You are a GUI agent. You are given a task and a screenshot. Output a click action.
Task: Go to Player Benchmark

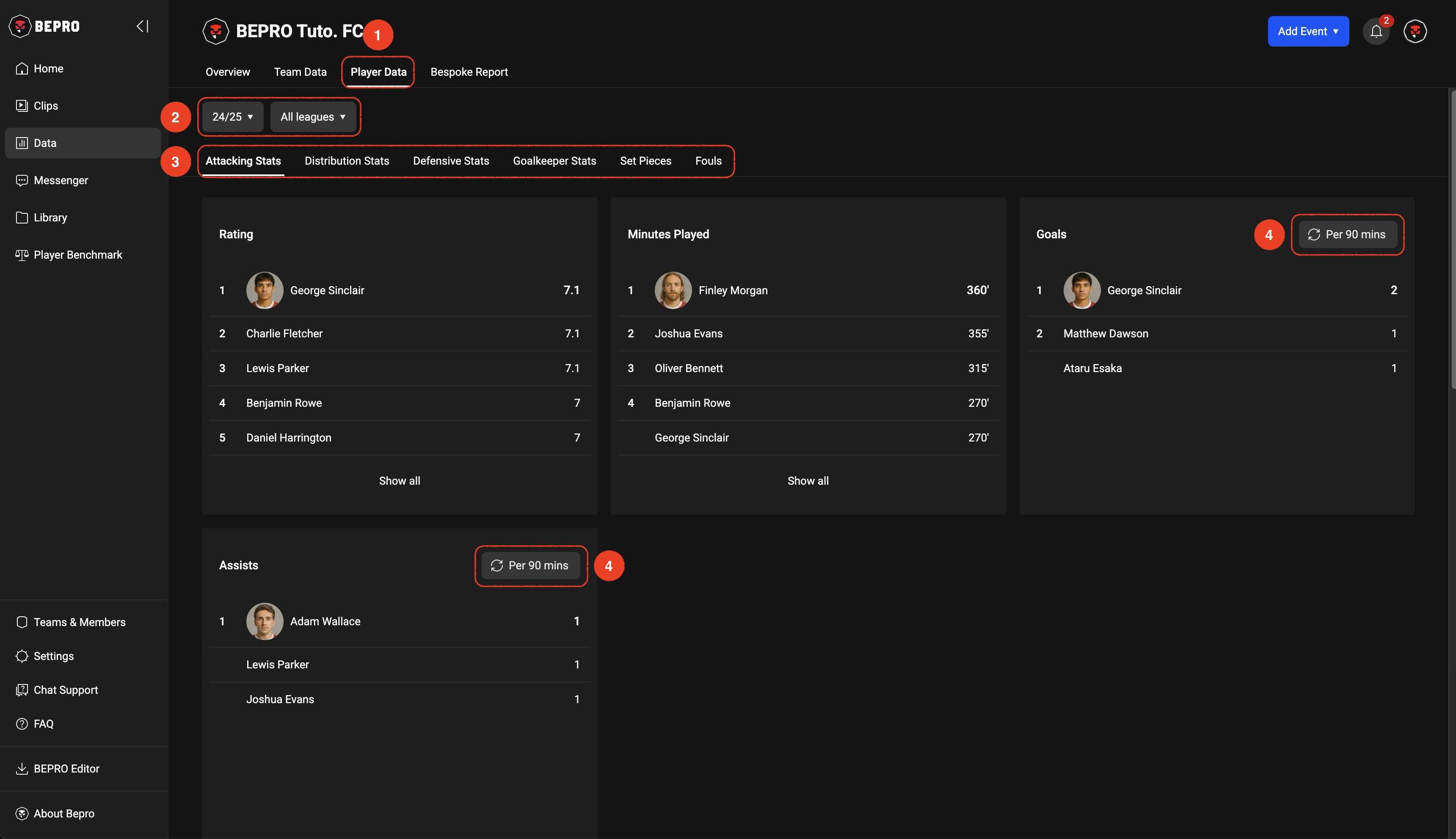point(78,255)
